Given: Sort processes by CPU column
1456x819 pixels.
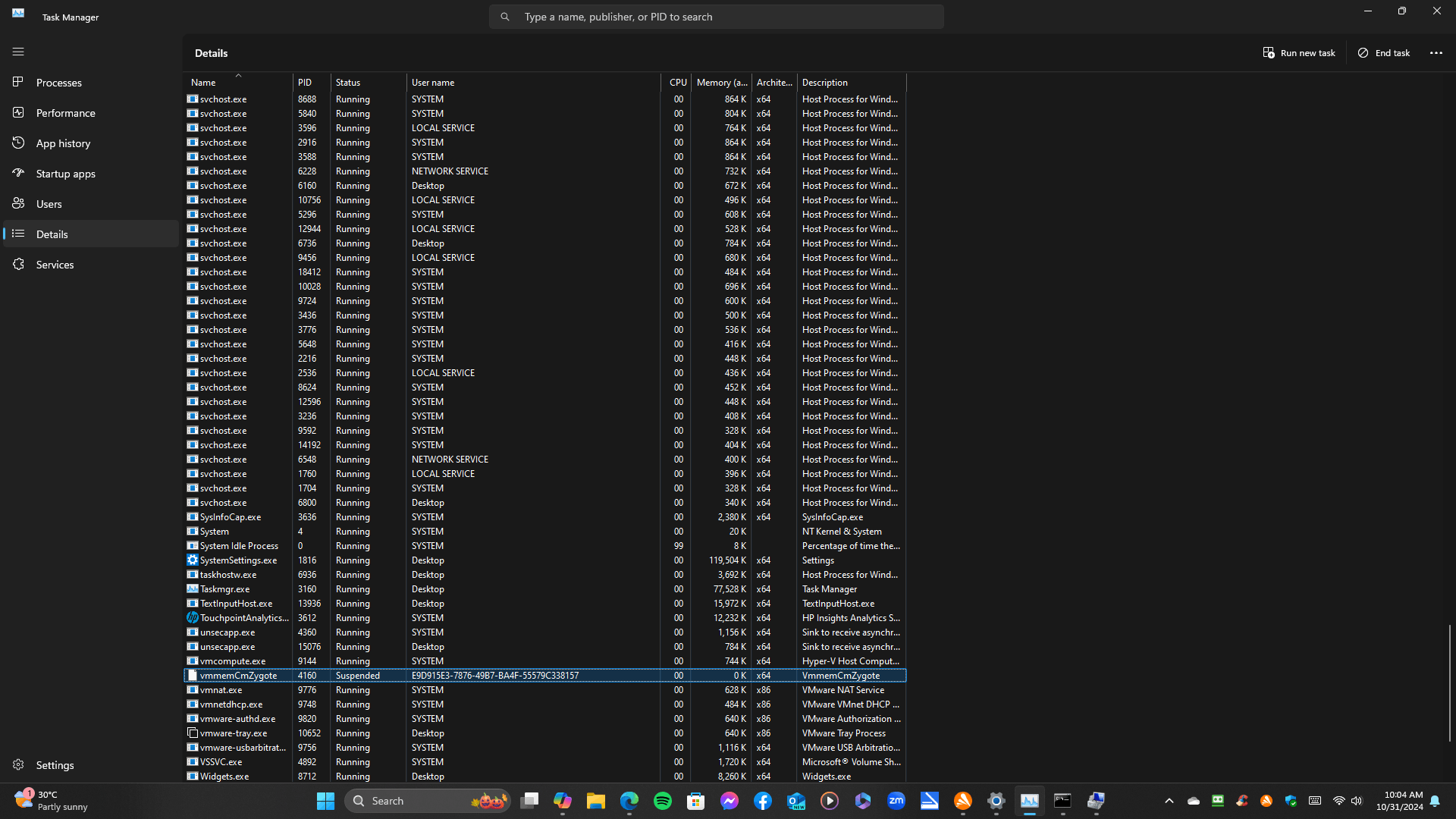Looking at the screenshot, I should pos(676,83).
